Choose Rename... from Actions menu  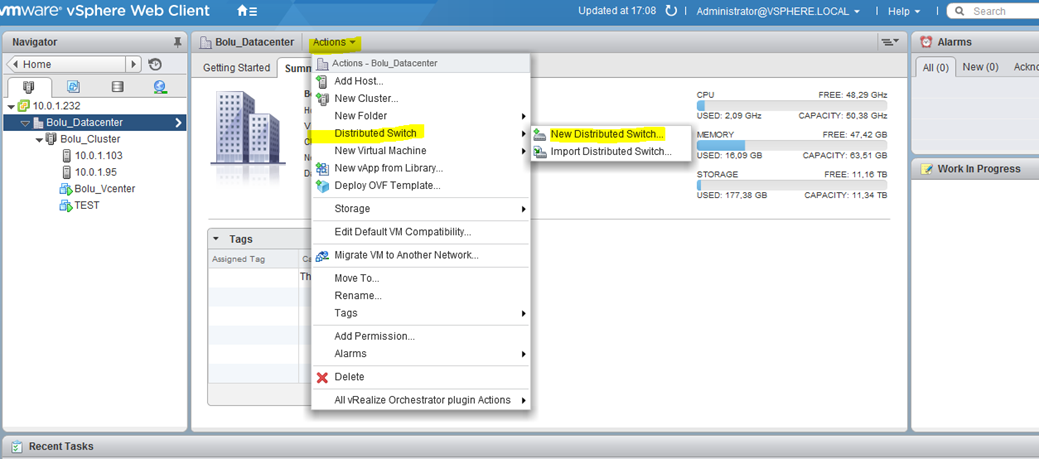[x=421, y=296]
